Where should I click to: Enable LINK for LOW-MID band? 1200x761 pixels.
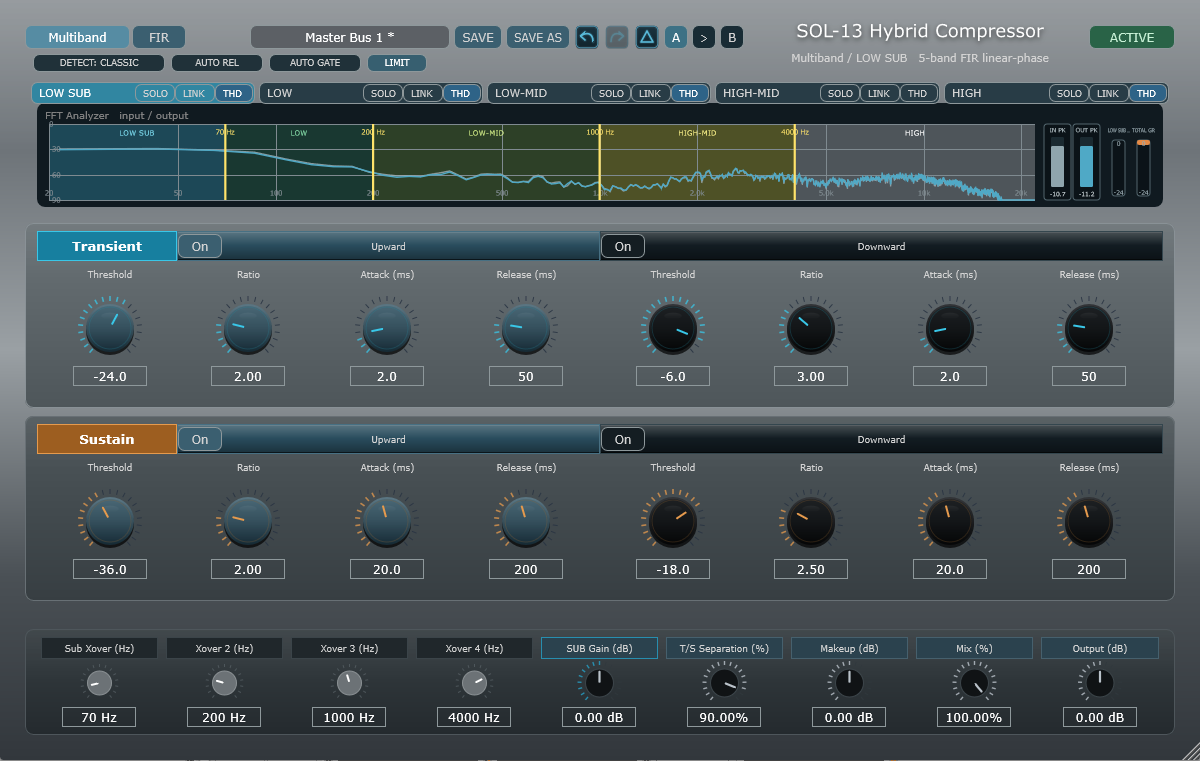650,93
